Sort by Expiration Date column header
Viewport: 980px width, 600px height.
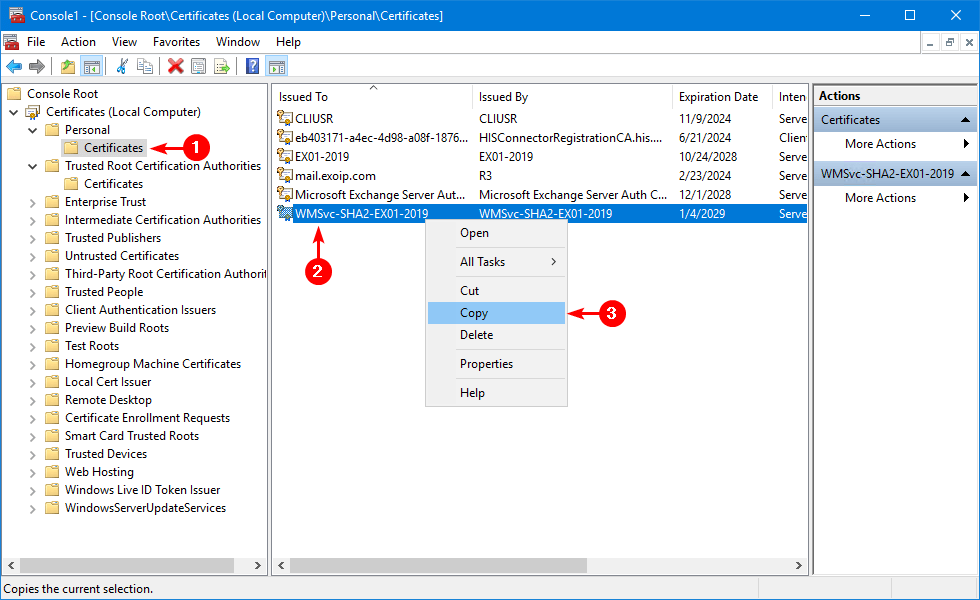click(720, 97)
